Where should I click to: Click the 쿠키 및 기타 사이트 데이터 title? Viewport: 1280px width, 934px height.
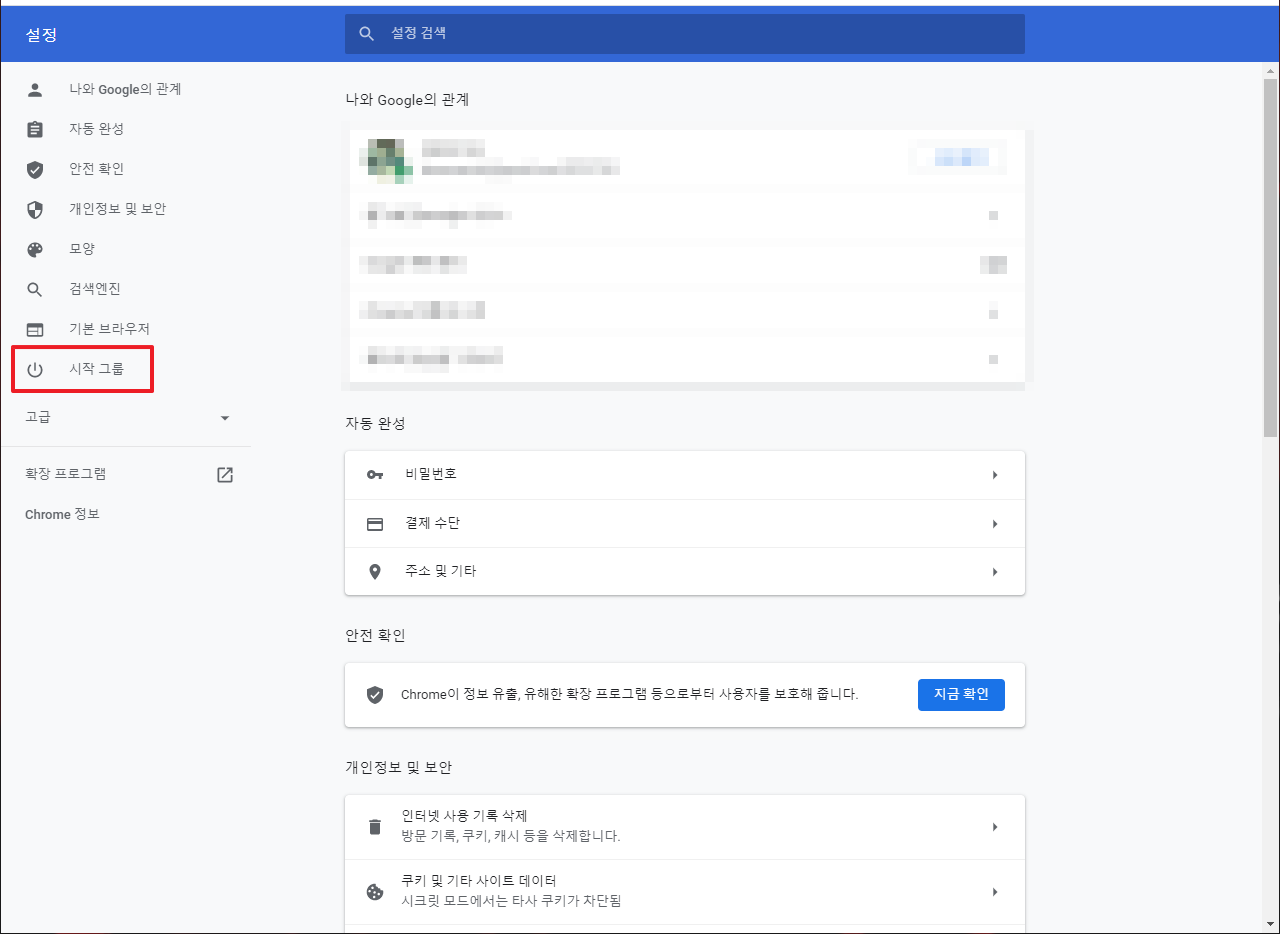tap(479, 881)
